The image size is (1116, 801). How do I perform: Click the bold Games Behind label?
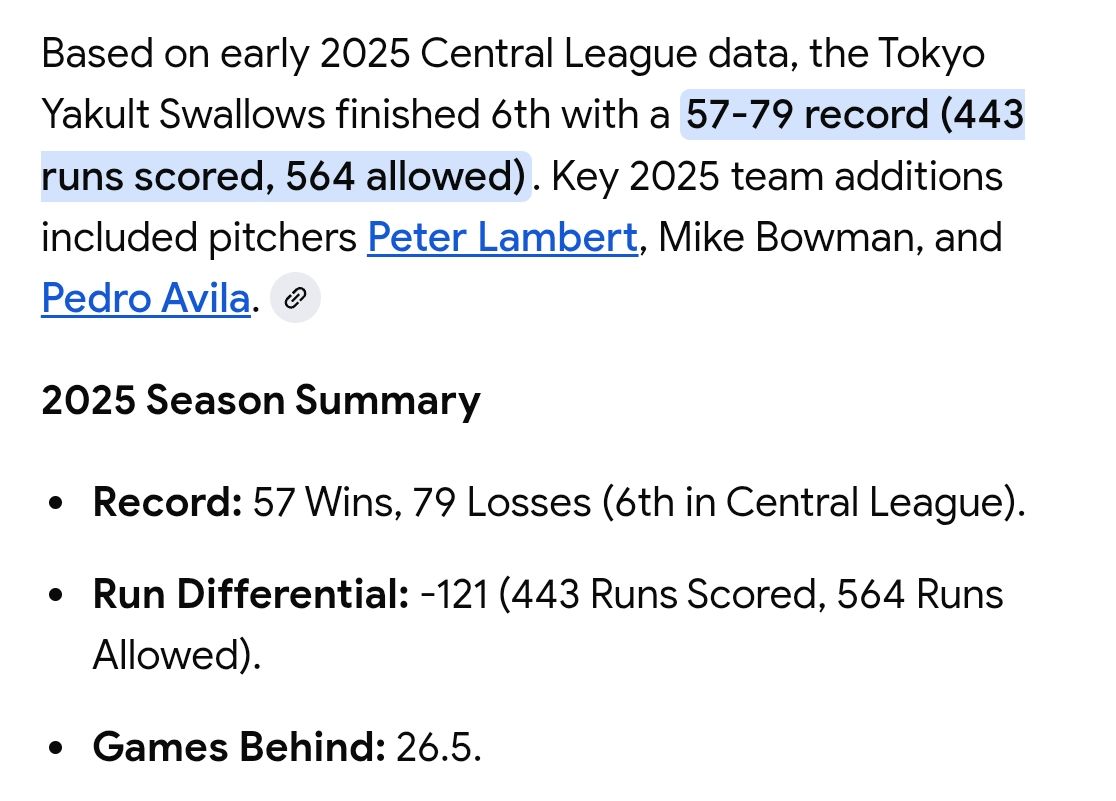click(238, 747)
